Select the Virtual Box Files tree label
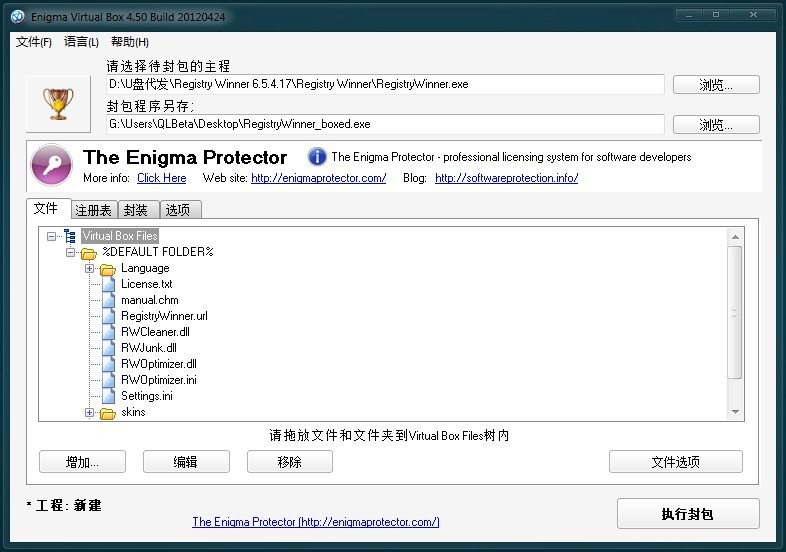Screen dimensions: 786x552 [120, 236]
